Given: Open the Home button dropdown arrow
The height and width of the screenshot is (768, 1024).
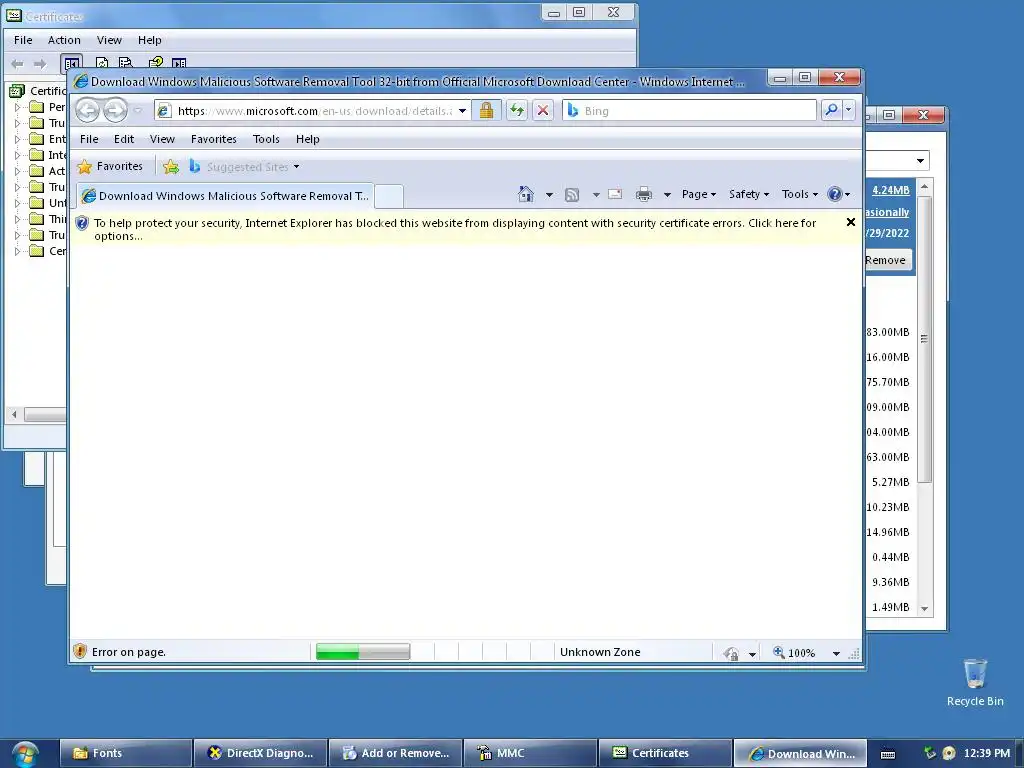Looking at the screenshot, I should click(x=549, y=195).
